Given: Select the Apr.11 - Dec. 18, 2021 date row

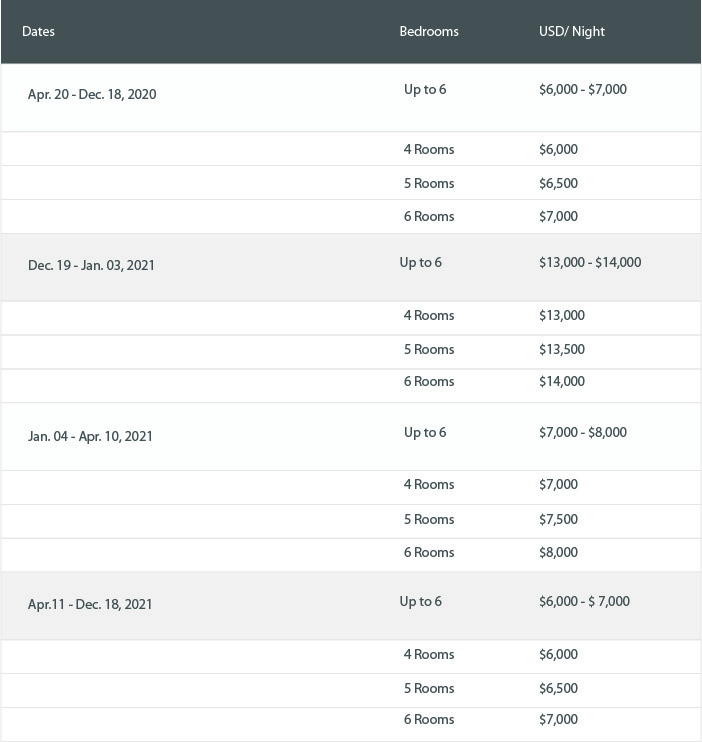Looking at the screenshot, I should pos(351,606).
